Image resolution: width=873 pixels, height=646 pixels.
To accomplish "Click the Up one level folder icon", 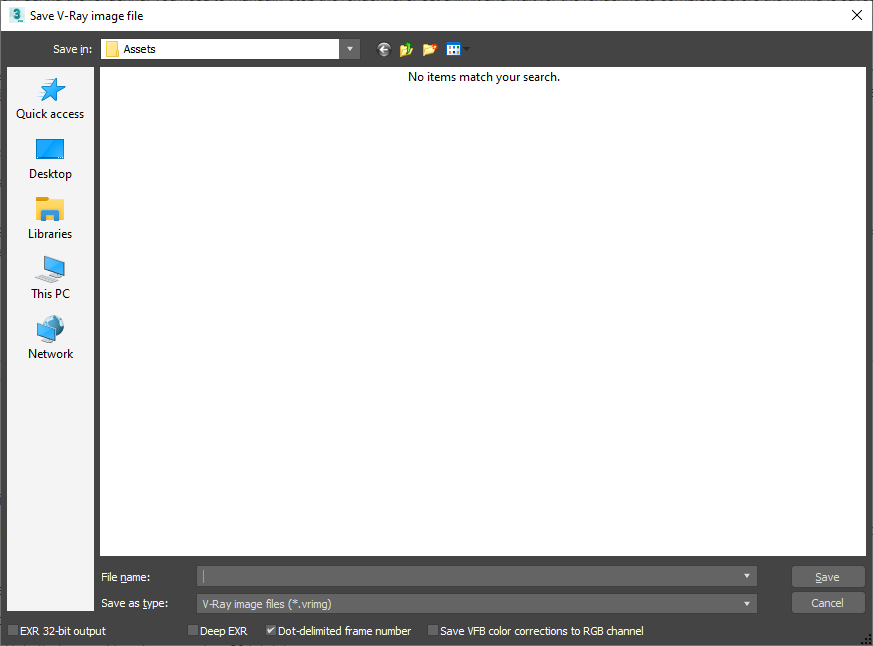I will [x=407, y=48].
